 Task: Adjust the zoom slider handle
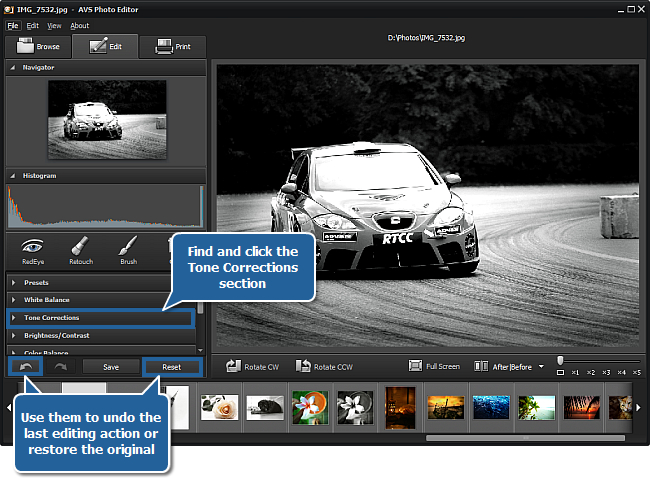click(x=560, y=360)
